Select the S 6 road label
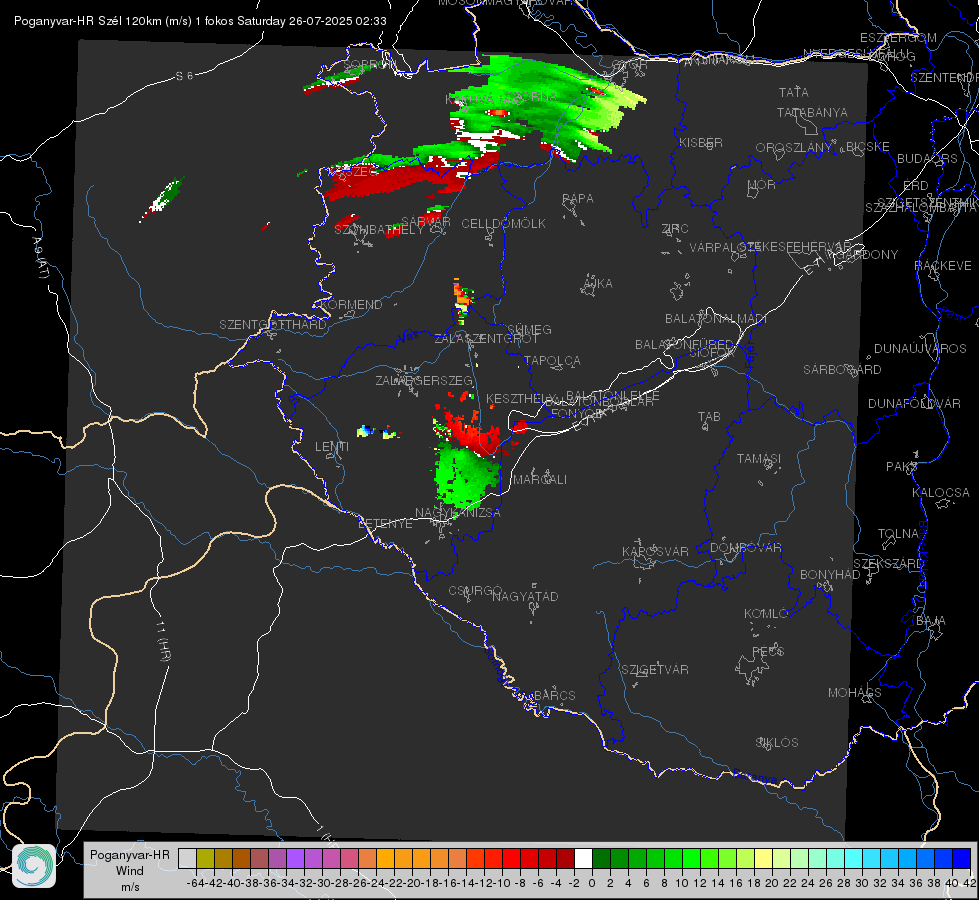 point(184,76)
